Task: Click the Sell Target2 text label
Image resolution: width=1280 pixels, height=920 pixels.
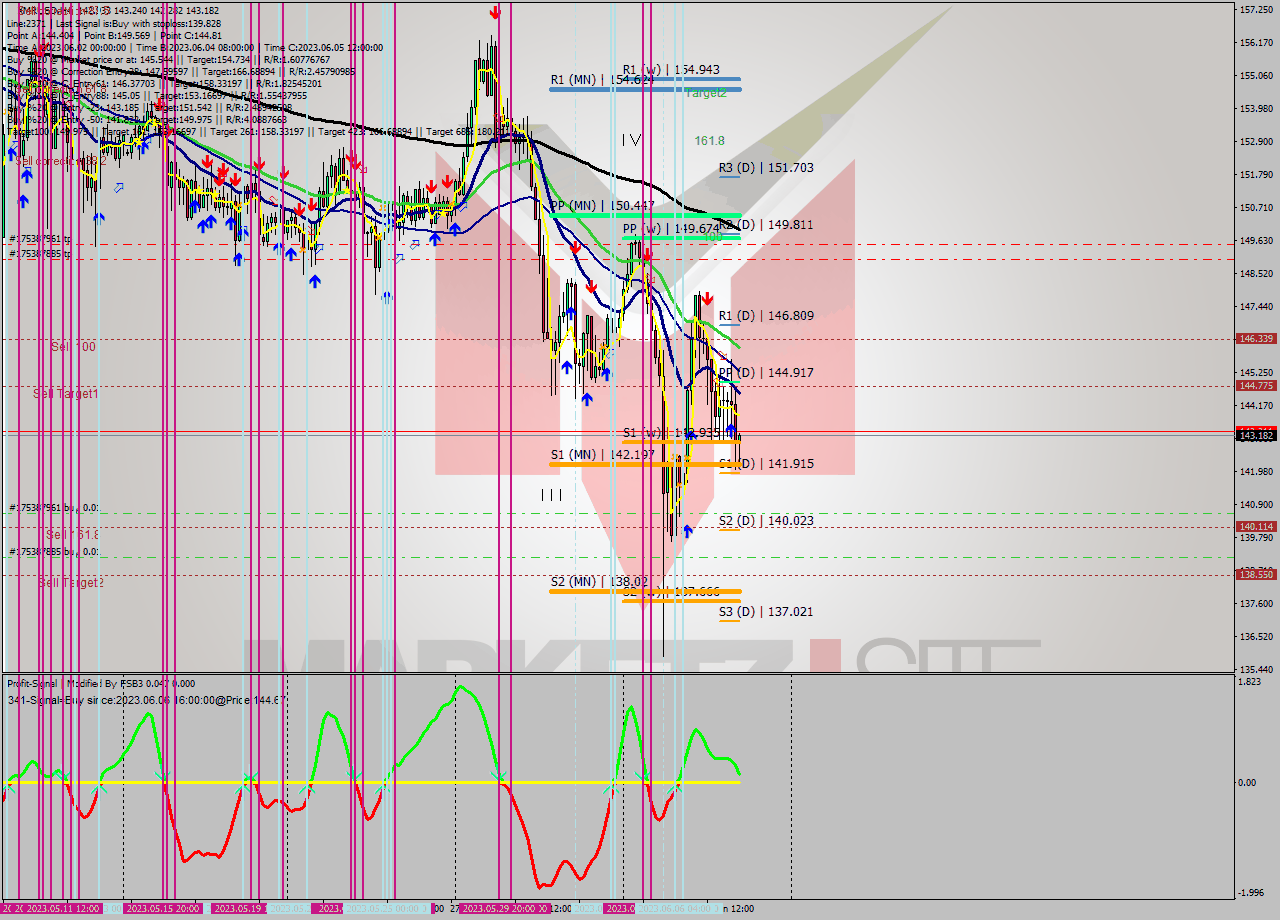Action: tap(72, 581)
